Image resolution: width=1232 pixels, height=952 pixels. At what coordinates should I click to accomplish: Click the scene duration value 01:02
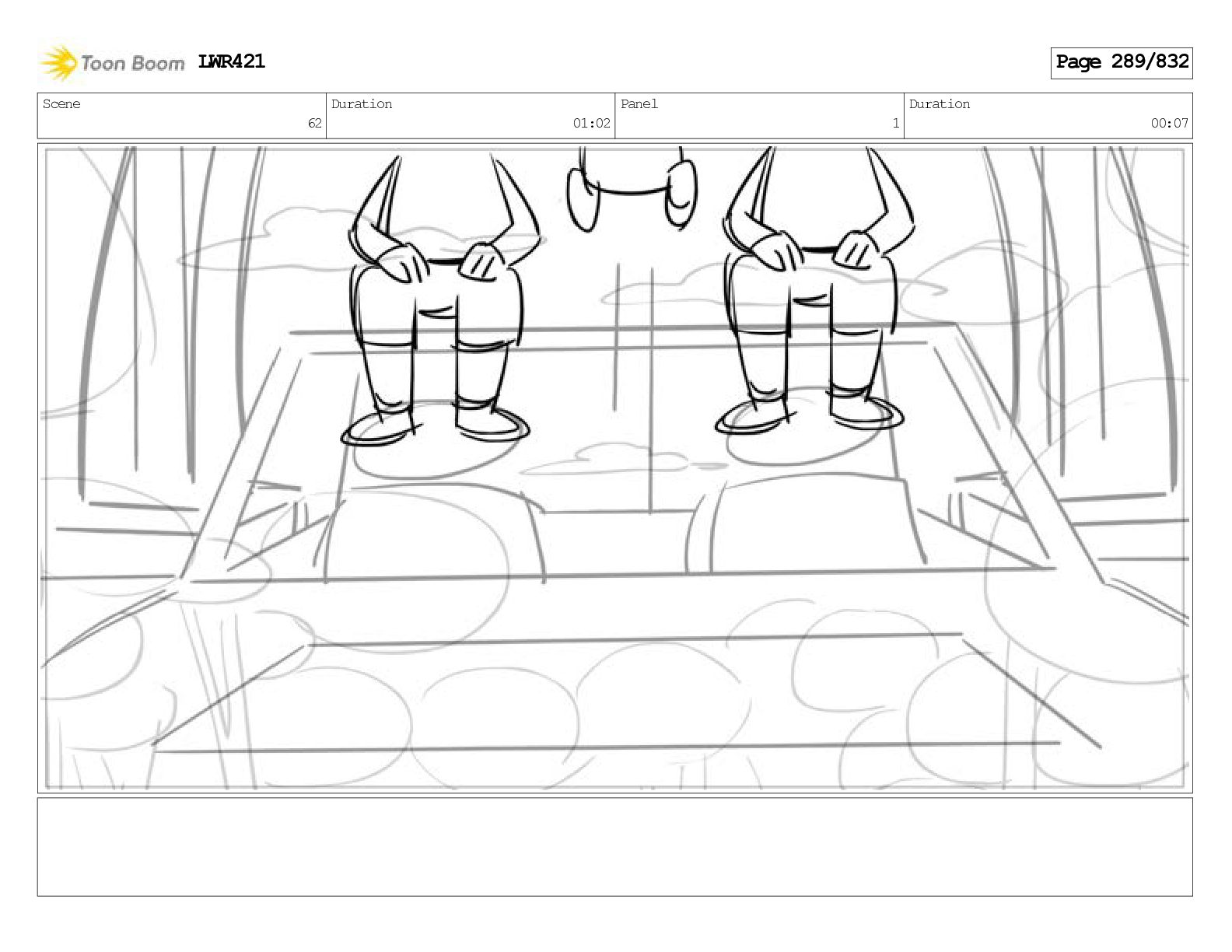click(592, 123)
